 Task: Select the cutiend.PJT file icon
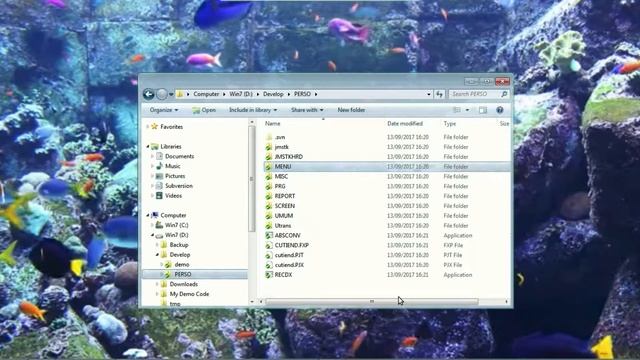(269, 255)
